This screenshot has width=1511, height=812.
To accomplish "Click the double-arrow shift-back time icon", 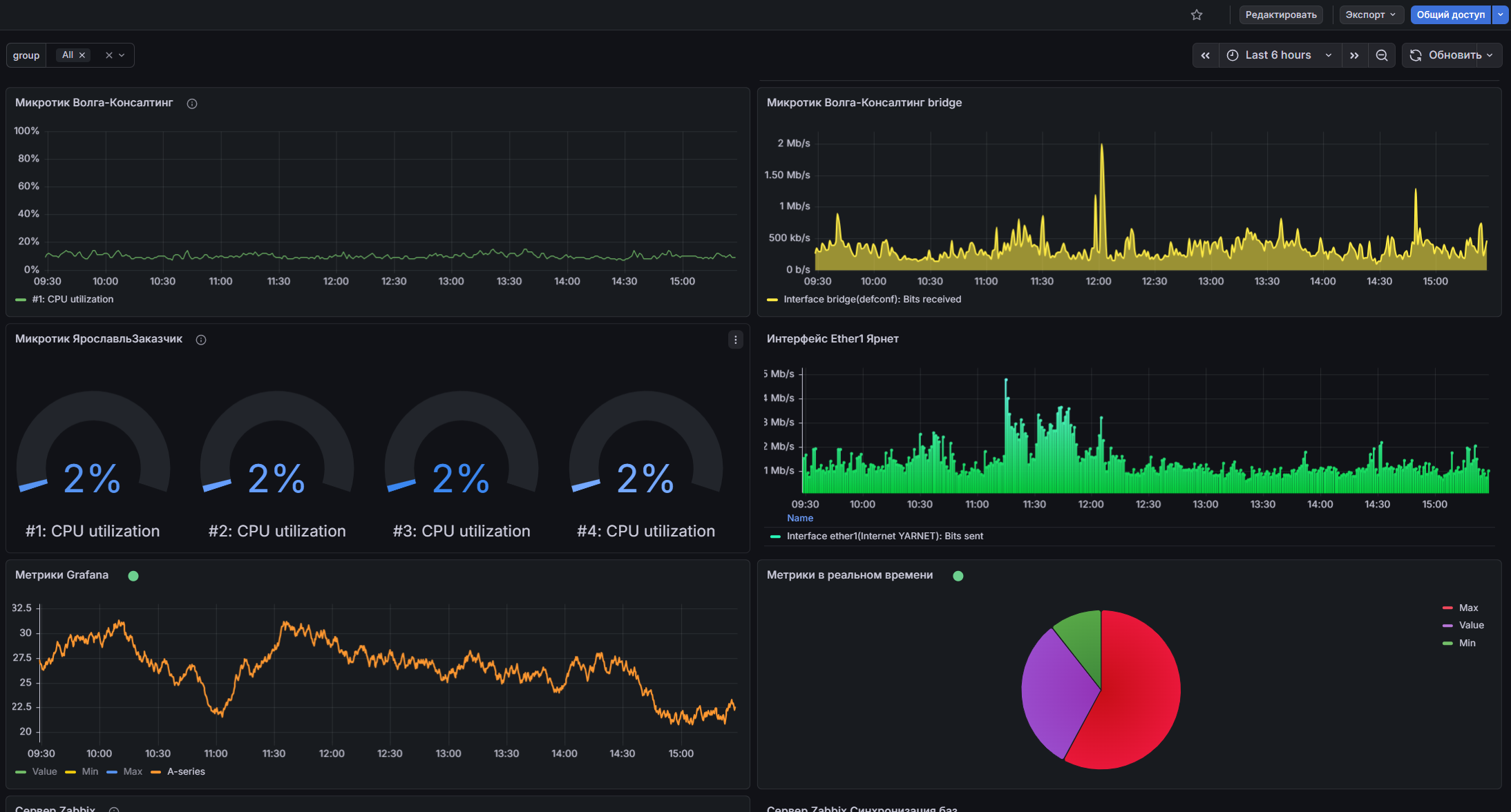I will [x=1206, y=55].
